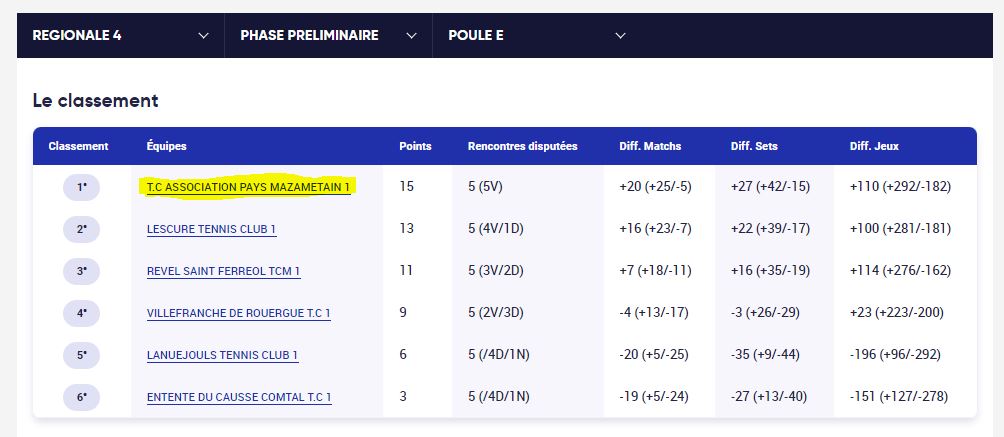This screenshot has width=1004, height=437.
Task: Open ENTENTE DU CAUSSE COMTAL T.C 1 link
Action: (x=239, y=398)
